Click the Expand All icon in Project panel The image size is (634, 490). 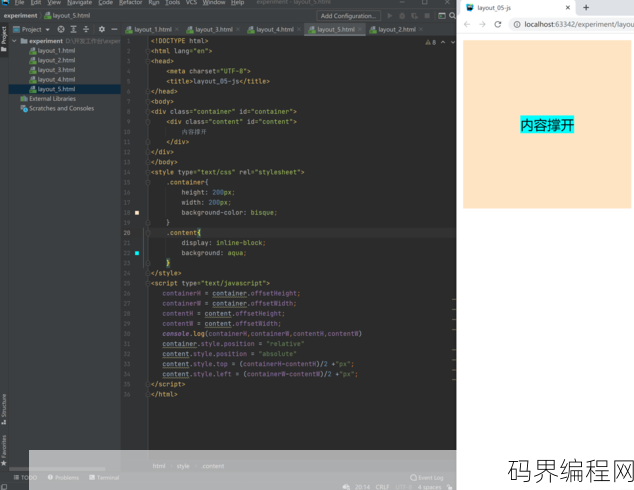(x=73, y=29)
